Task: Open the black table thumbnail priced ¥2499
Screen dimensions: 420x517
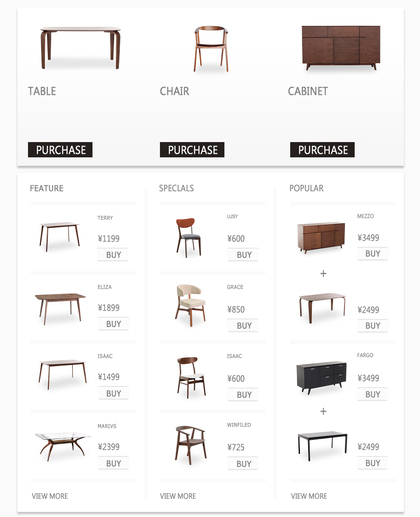Action: pyautogui.click(x=322, y=446)
